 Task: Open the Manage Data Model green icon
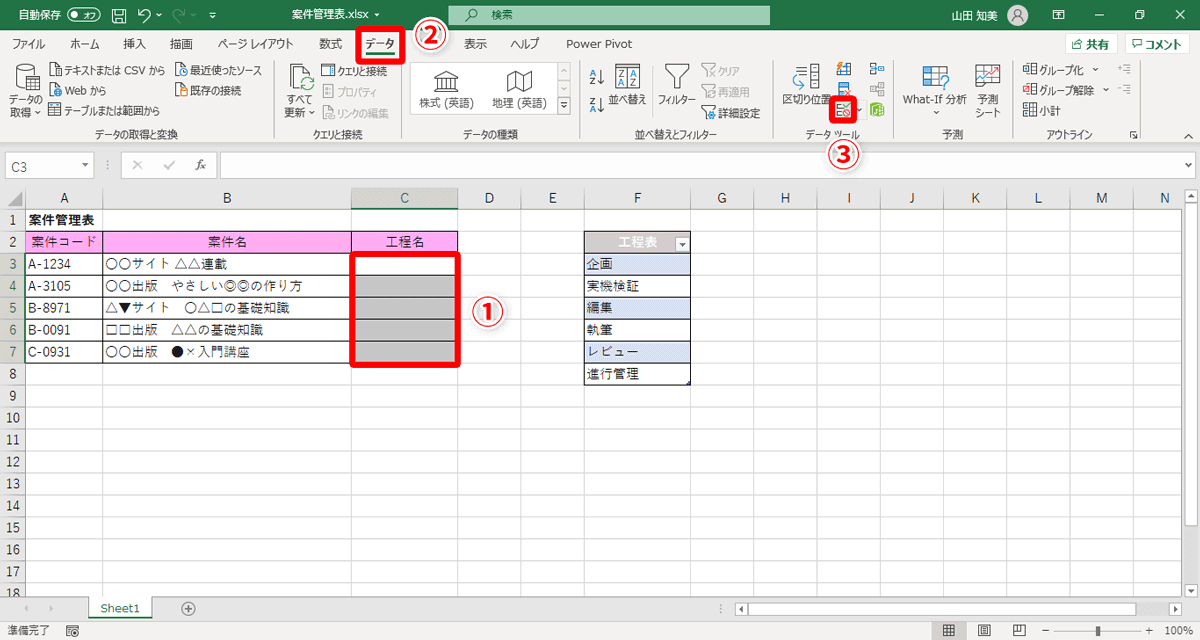click(877, 109)
